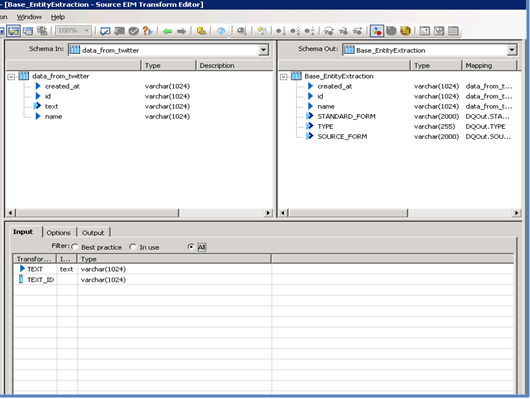The height and width of the screenshot is (399, 530).
Task: Click Schema In left scroll arrow
Action: point(10,213)
